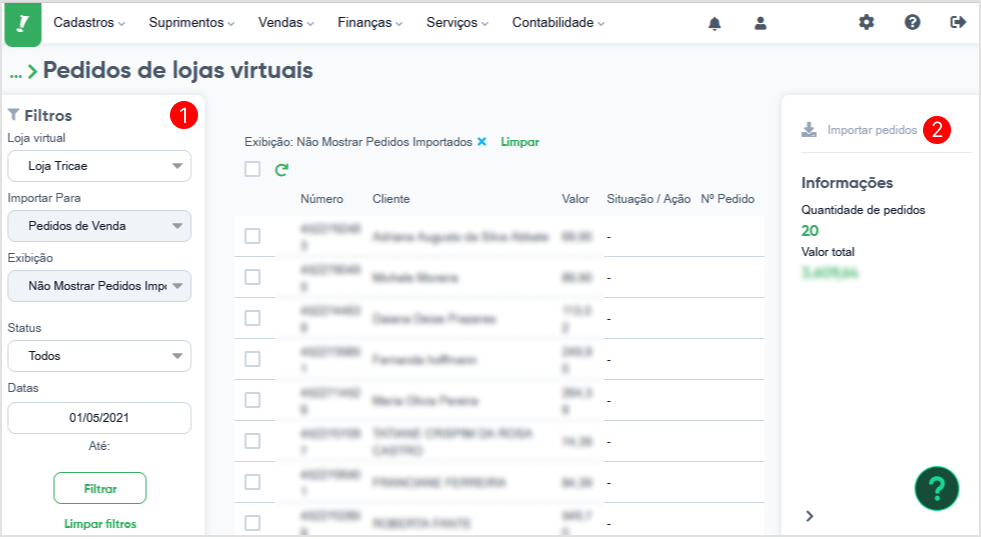This screenshot has width=981, height=539.
Task: Toggle the select-all checkbox above table
Action: (252, 169)
